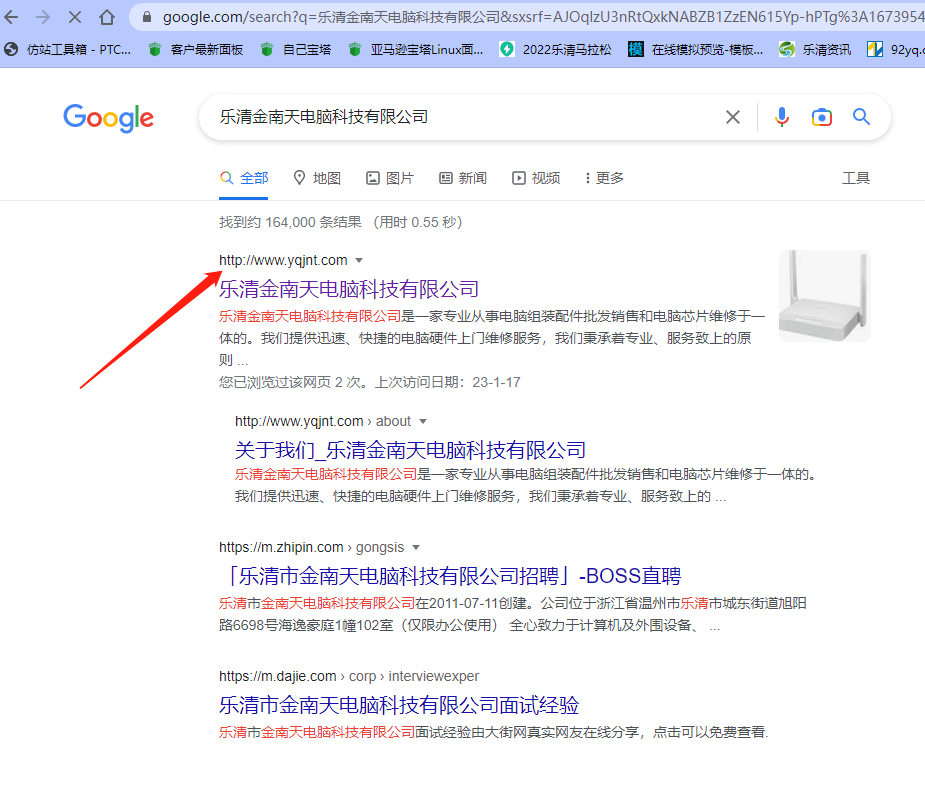Search by image using the camera icon
This screenshot has height=785, width=925.
pyautogui.click(x=822, y=117)
